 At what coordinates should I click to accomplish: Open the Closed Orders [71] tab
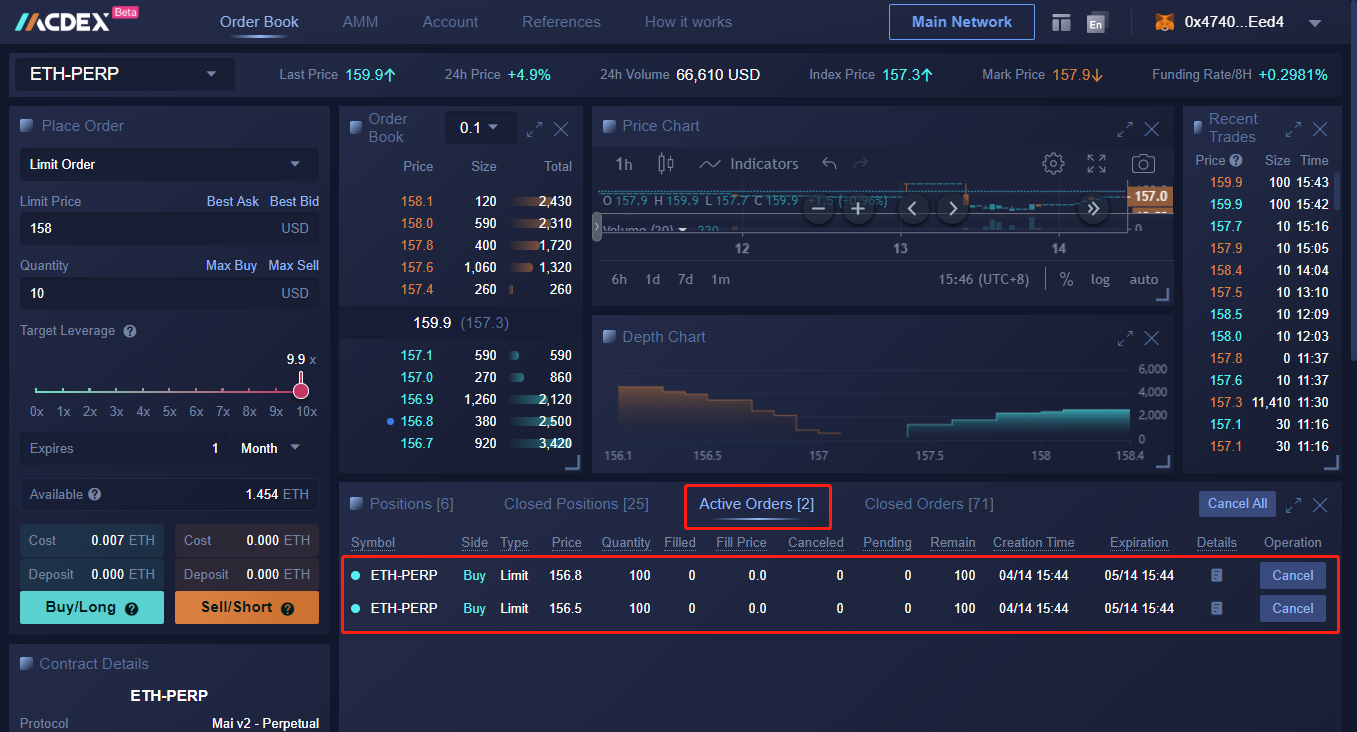[929, 504]
